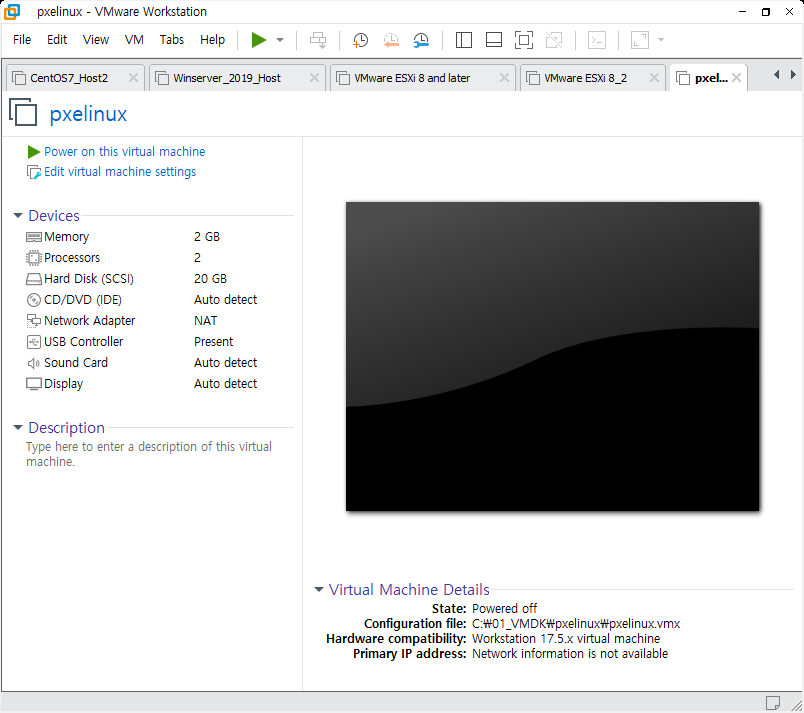
Task: Close the pxelinux tab
Action: (736, 78)
